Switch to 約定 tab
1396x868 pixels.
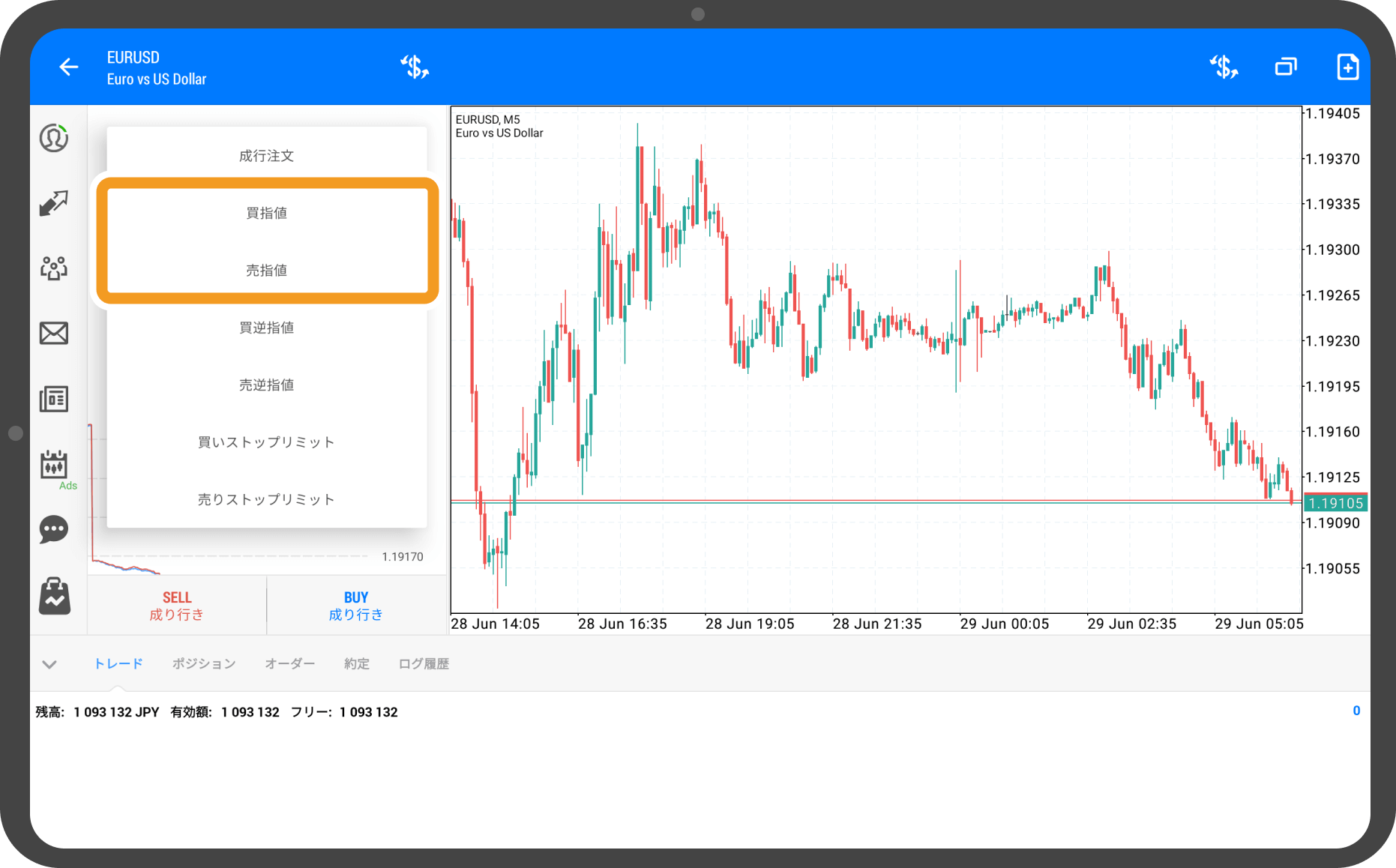point(357,664)
